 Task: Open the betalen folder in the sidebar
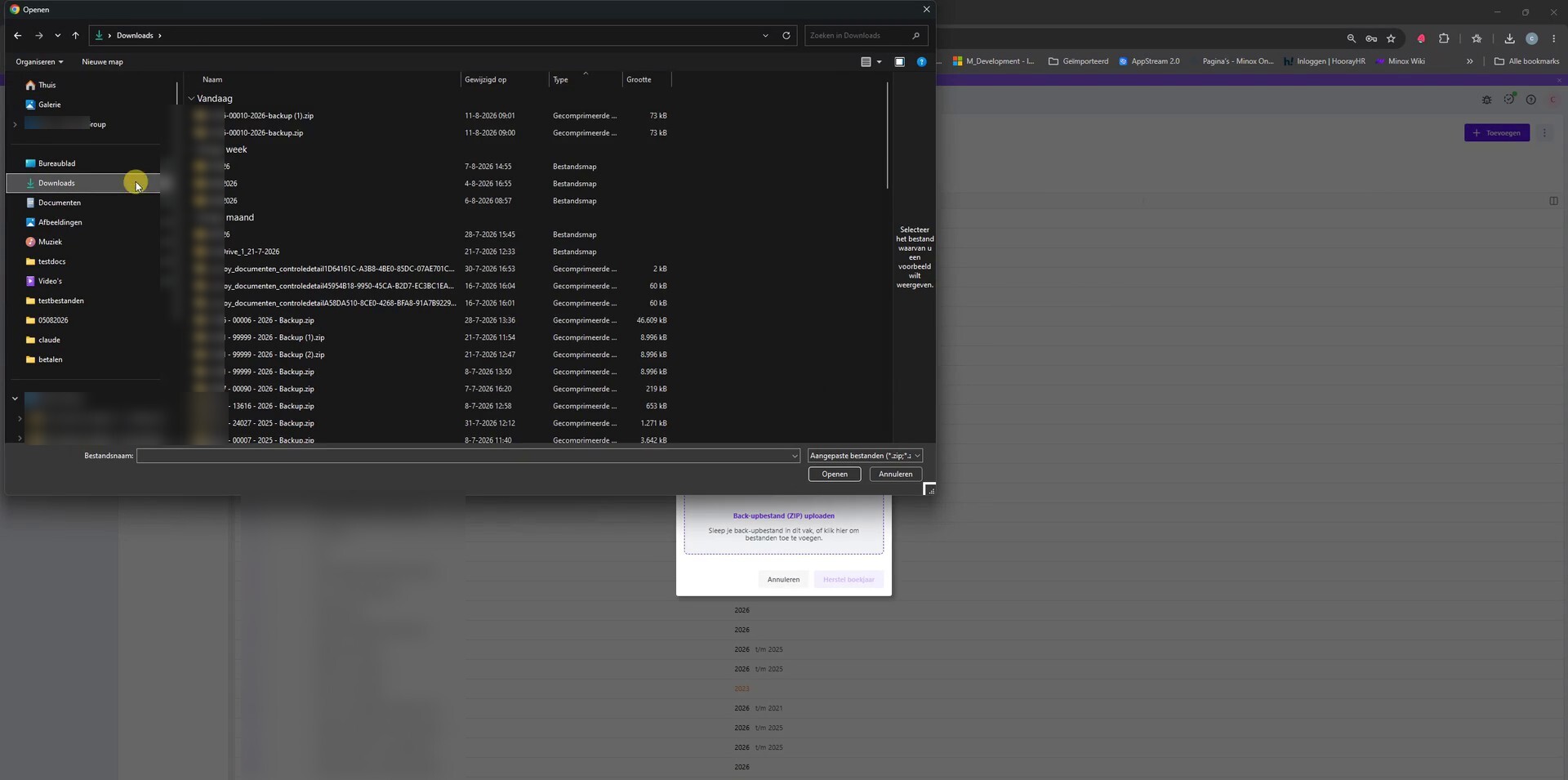[x=50, y=359]
